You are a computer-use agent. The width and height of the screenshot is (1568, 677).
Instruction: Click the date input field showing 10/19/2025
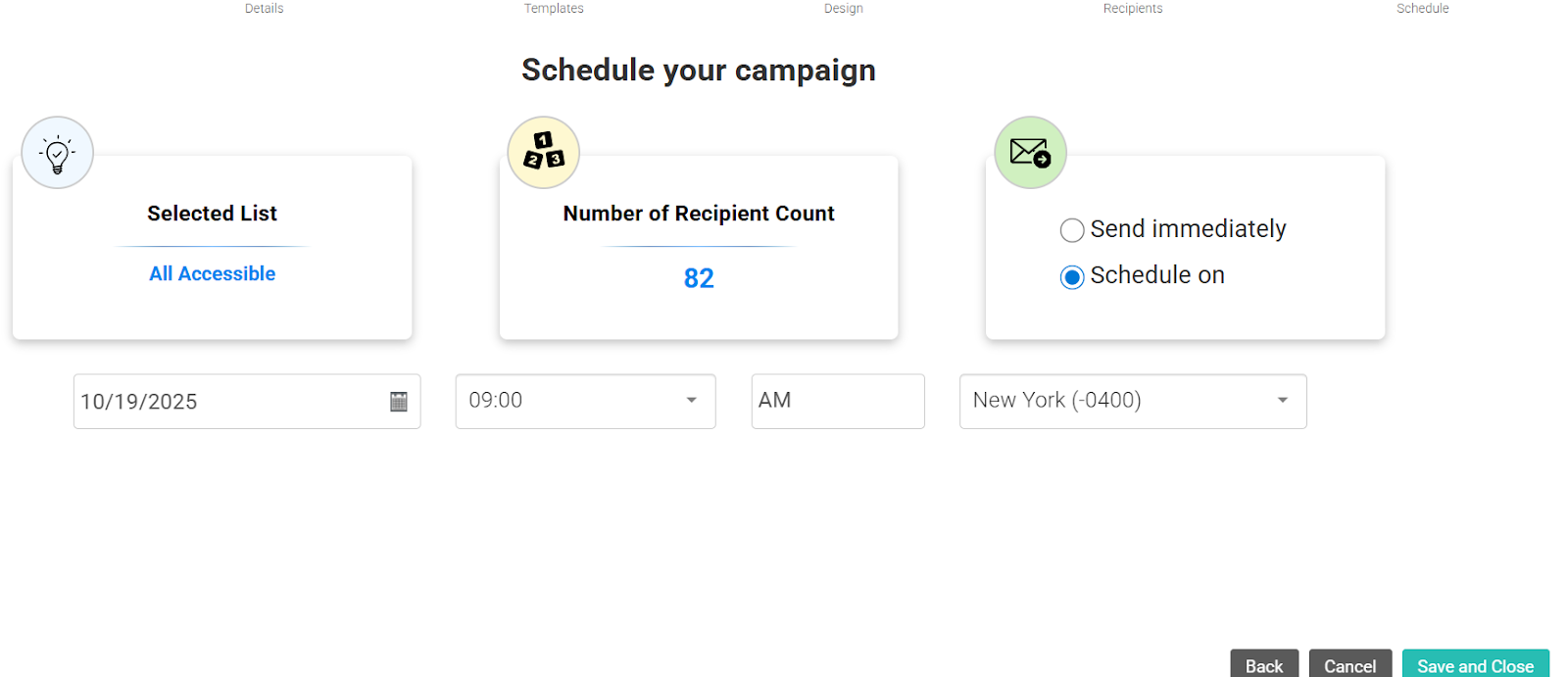tap(225, 402)
